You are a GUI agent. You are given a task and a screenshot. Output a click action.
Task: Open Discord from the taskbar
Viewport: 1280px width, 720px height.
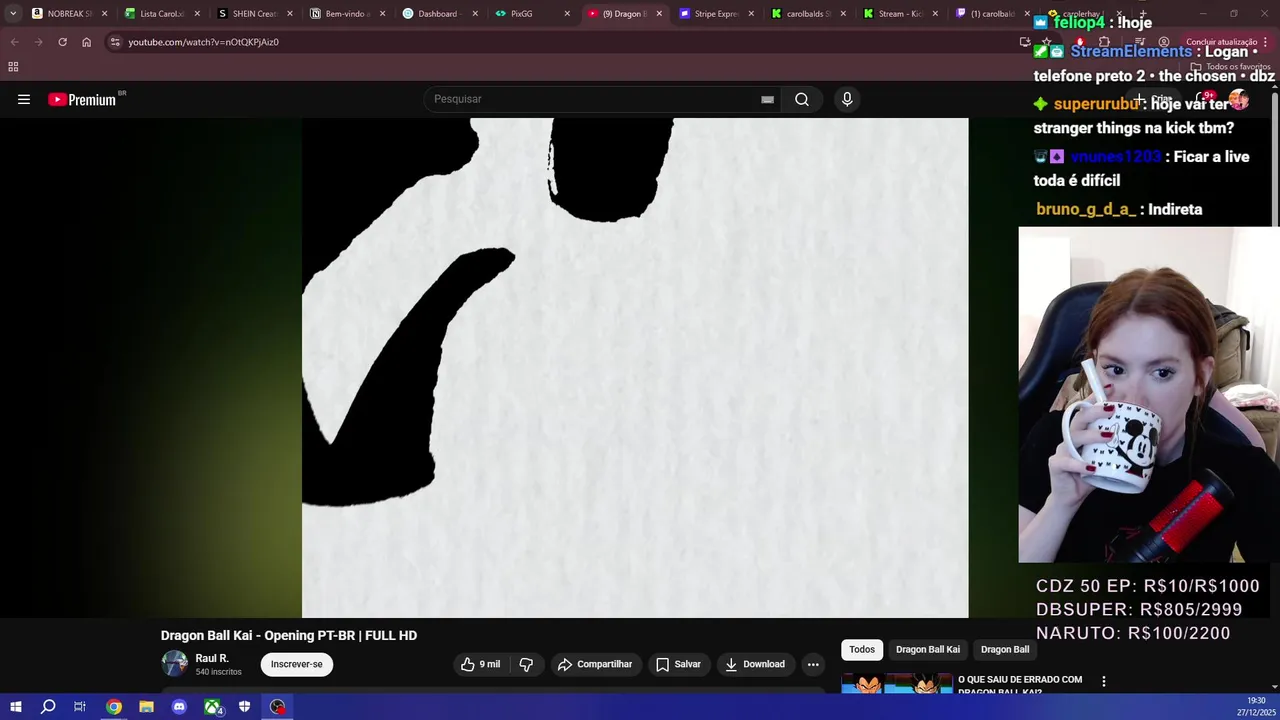click(x=179, y=707)
